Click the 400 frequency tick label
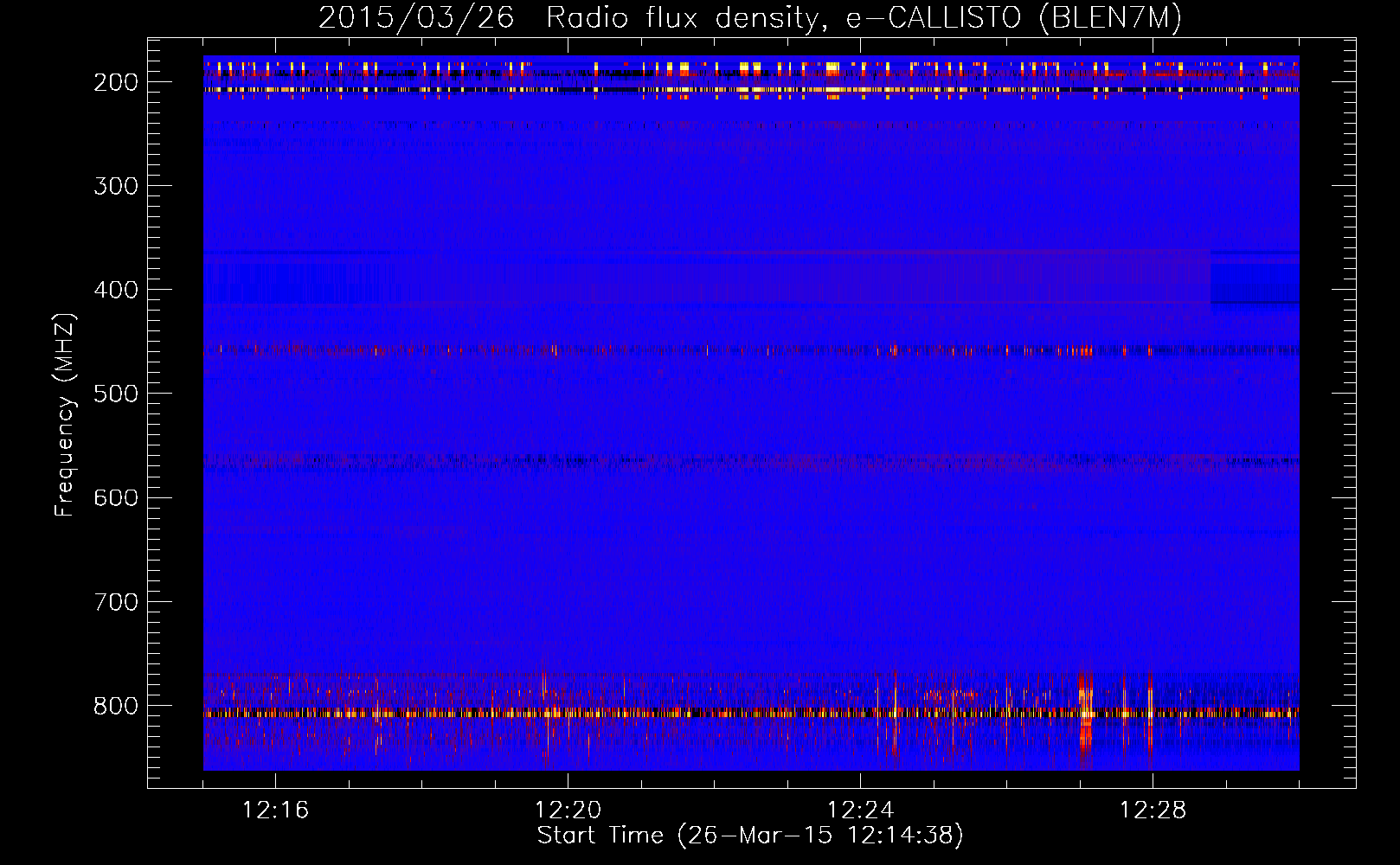The width and height of the screenshot is (1400, 865). [x=116, y=290]
